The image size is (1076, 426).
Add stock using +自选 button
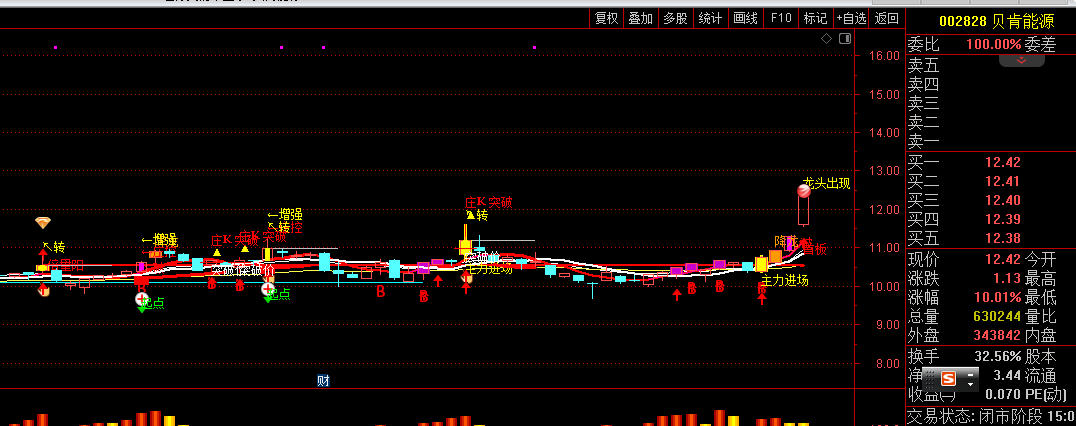(x=851, y=17)
